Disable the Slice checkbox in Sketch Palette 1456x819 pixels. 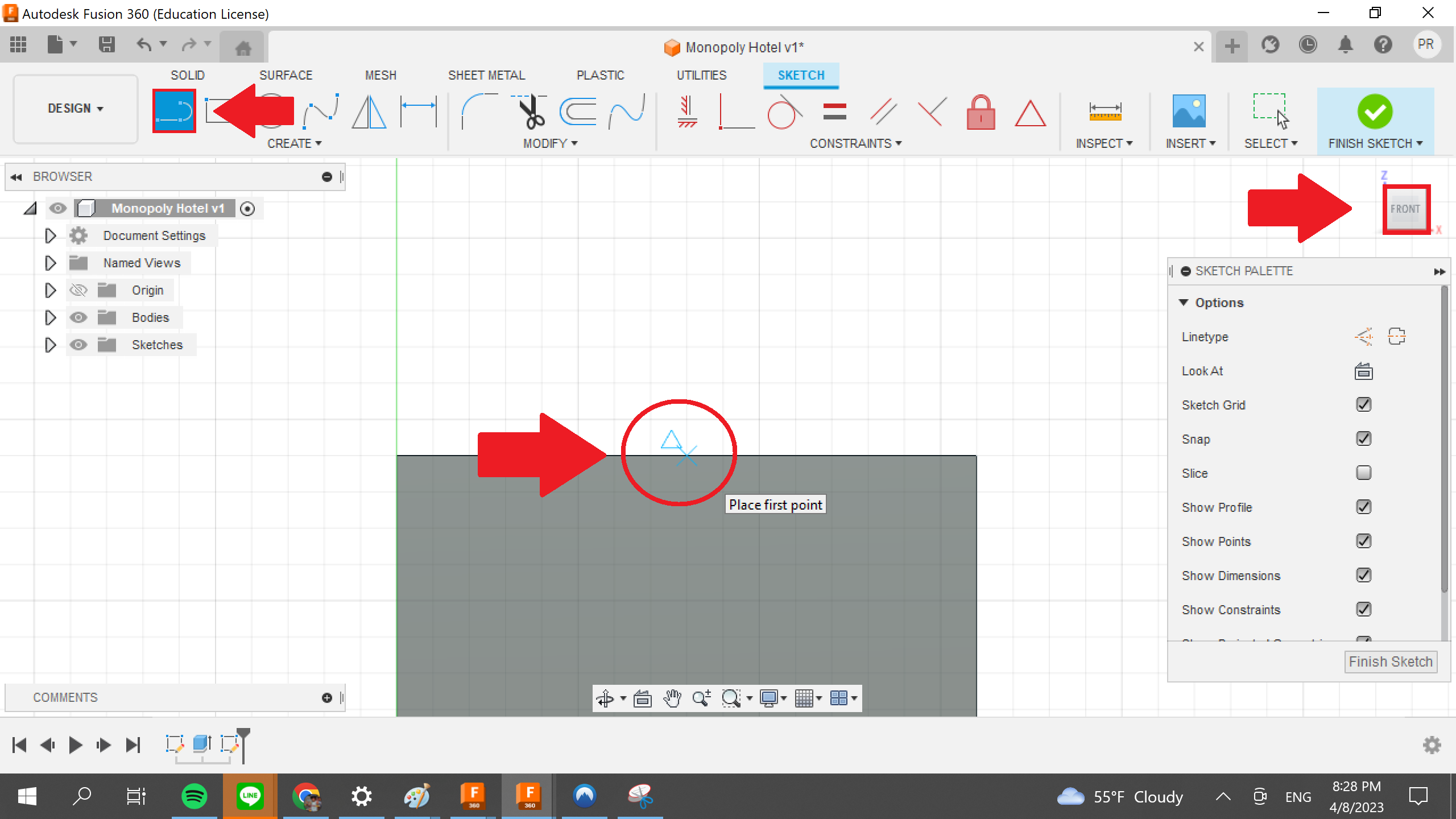click(1364, 473)
